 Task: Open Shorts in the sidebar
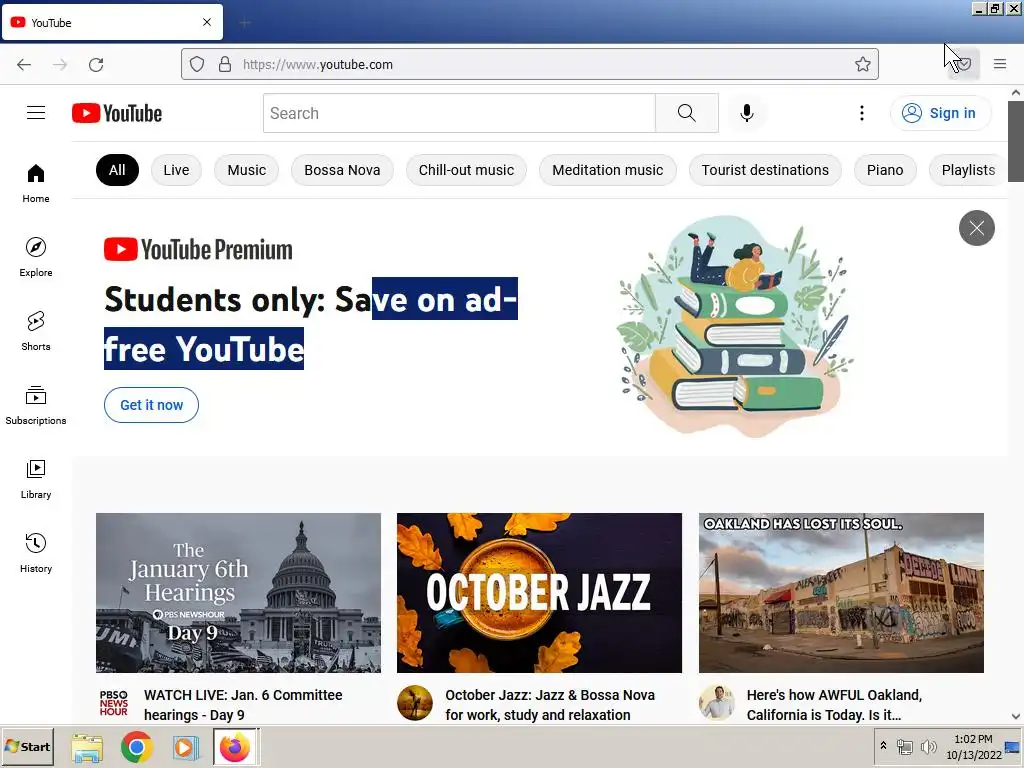pos(36,331)
